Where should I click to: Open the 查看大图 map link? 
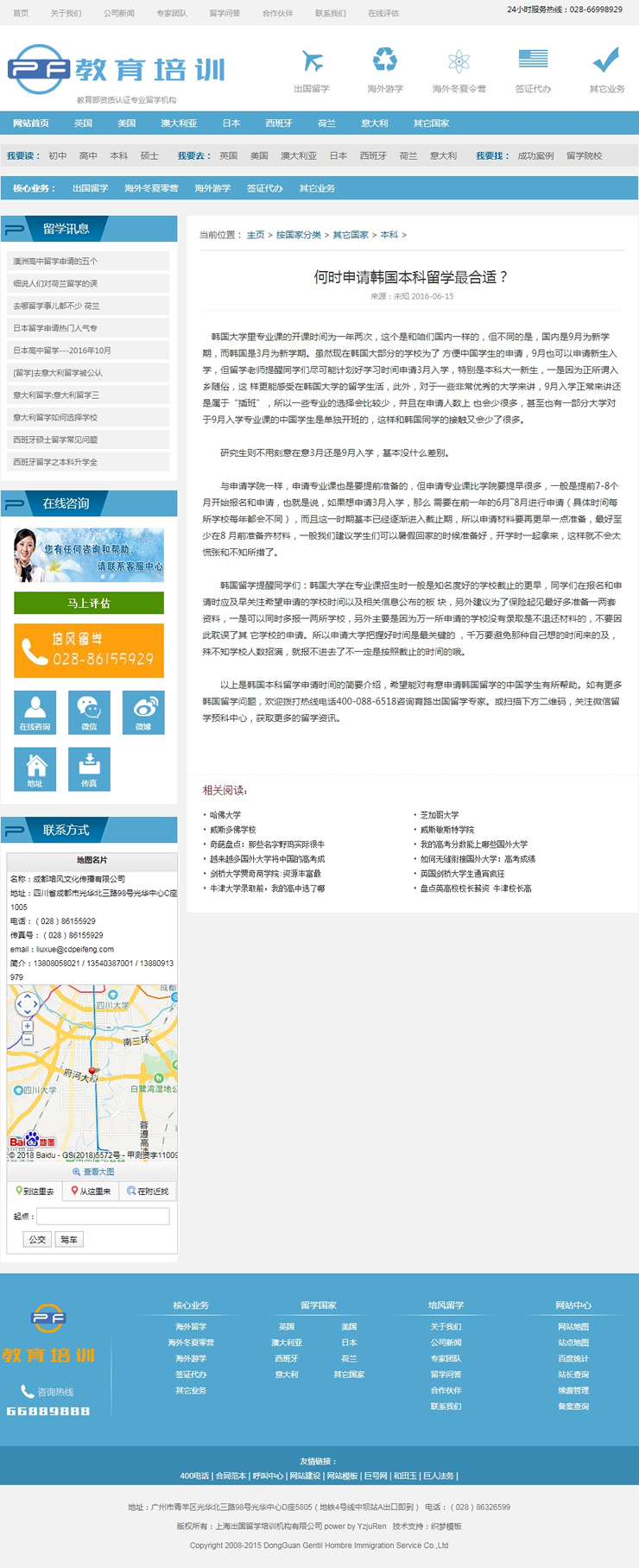(93, 1172)
